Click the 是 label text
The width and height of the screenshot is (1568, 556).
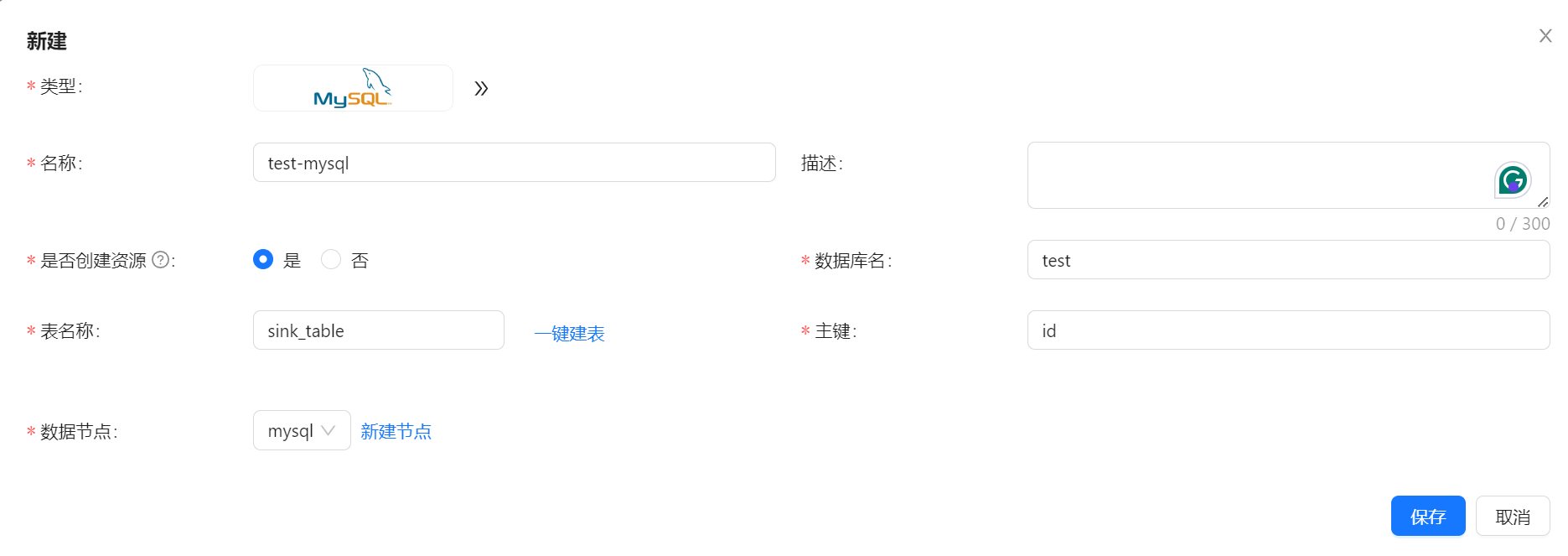292,260
